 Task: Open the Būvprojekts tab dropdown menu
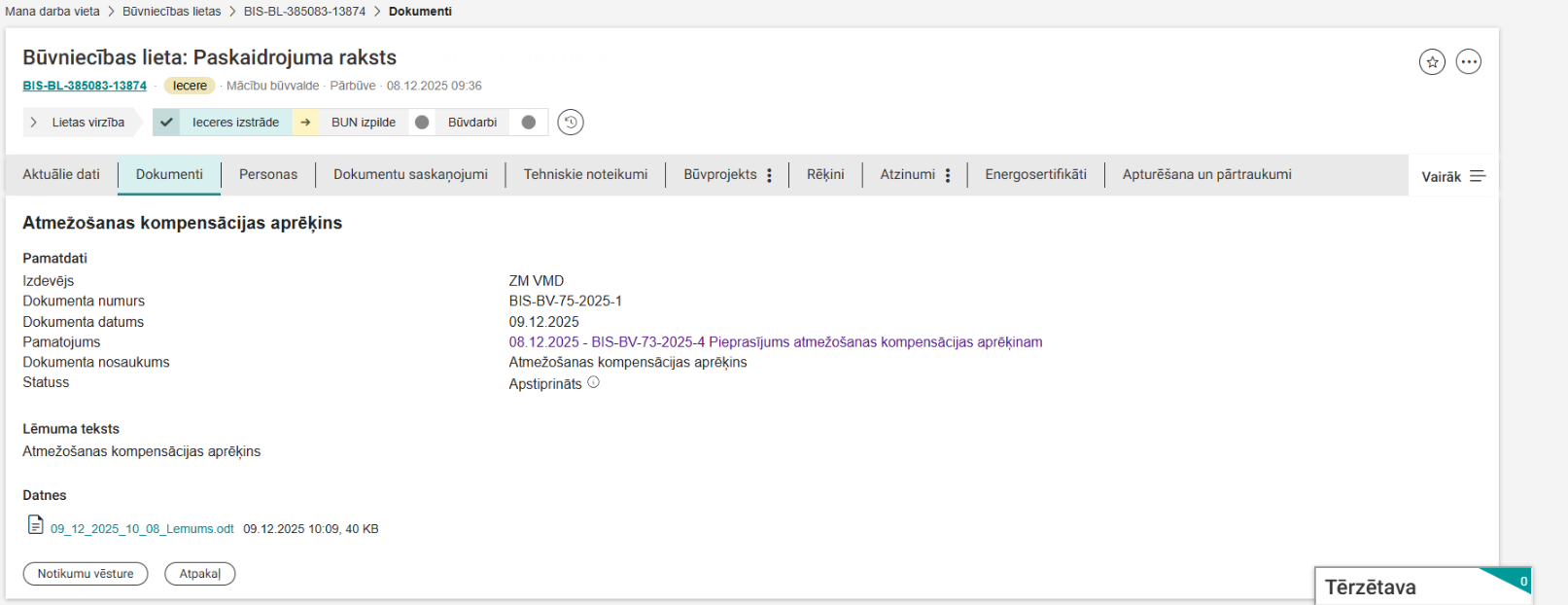769,175
